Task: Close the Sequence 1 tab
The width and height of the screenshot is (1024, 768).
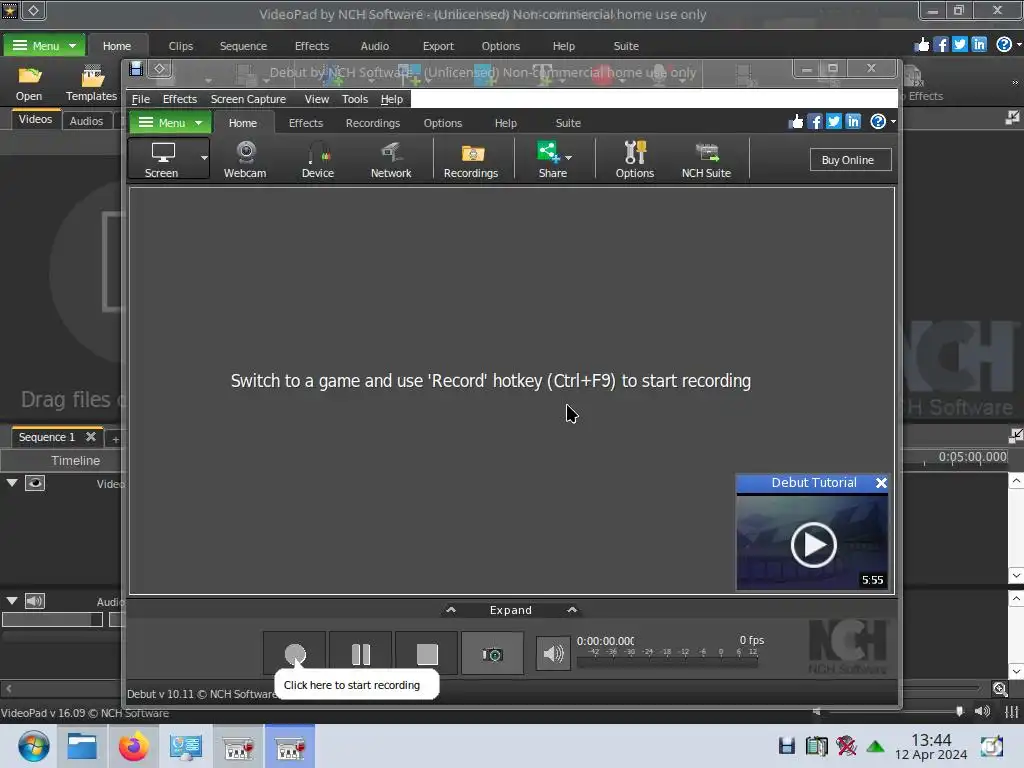Action: click(91, 436)
